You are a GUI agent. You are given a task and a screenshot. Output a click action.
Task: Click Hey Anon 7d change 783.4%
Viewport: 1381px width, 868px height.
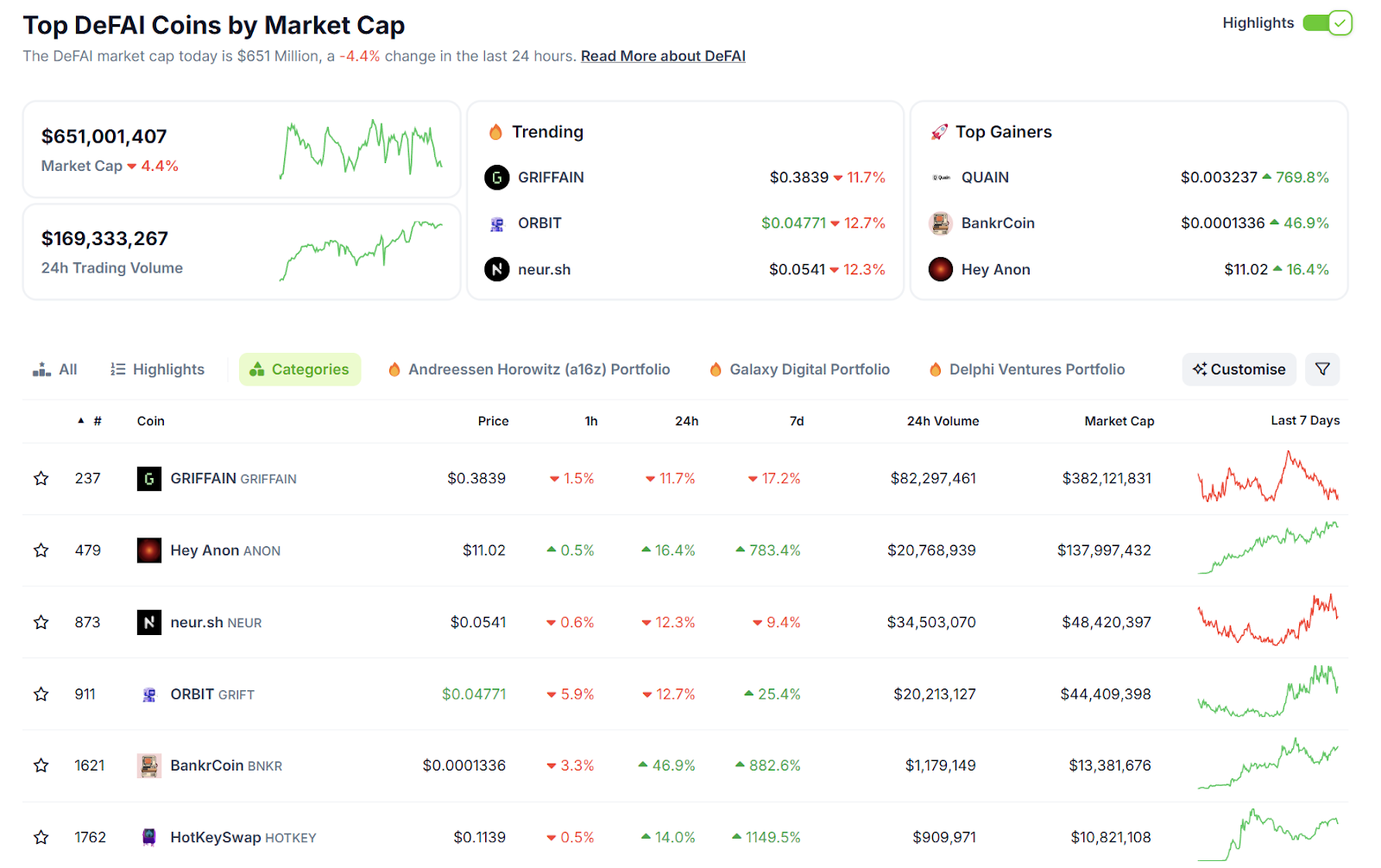[768, 550]
